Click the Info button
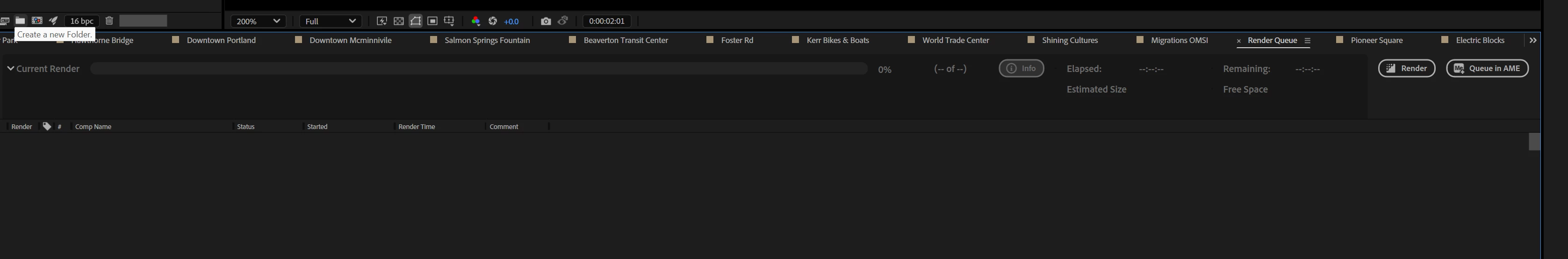The height and width of the screenshot is (259, 1568). 1021,68
